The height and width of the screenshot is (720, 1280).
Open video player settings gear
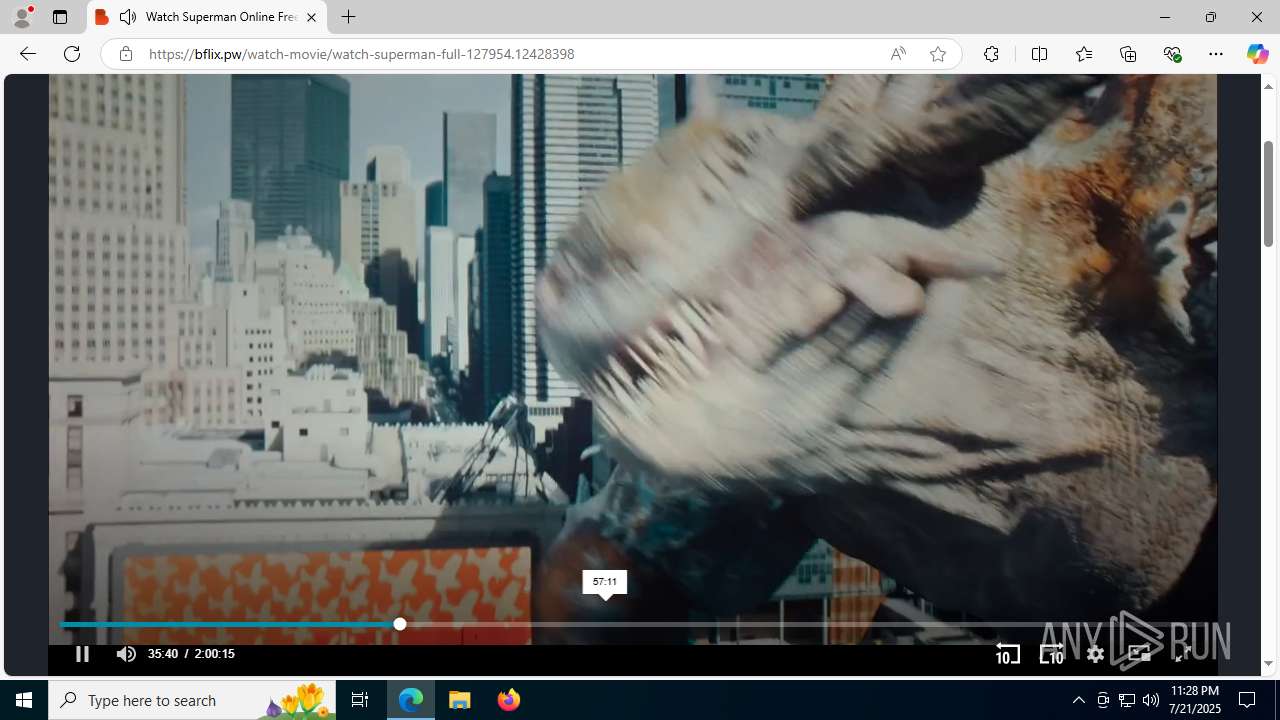pos(1095,654)
